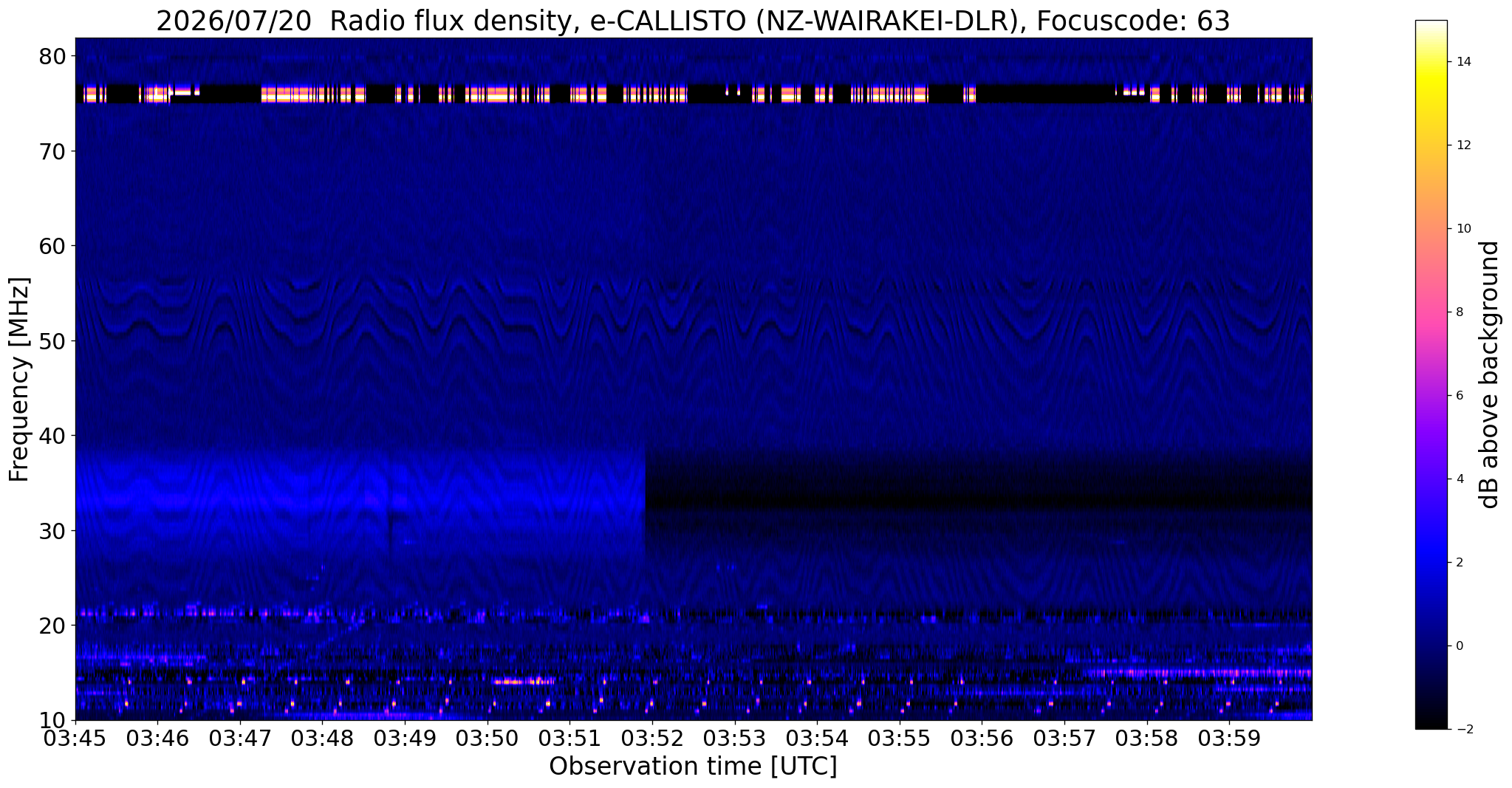The width and height of the screenshot is (1512, 788).
Task: Click the colorbar's -2 tick label
Action: pos(1462,730)
